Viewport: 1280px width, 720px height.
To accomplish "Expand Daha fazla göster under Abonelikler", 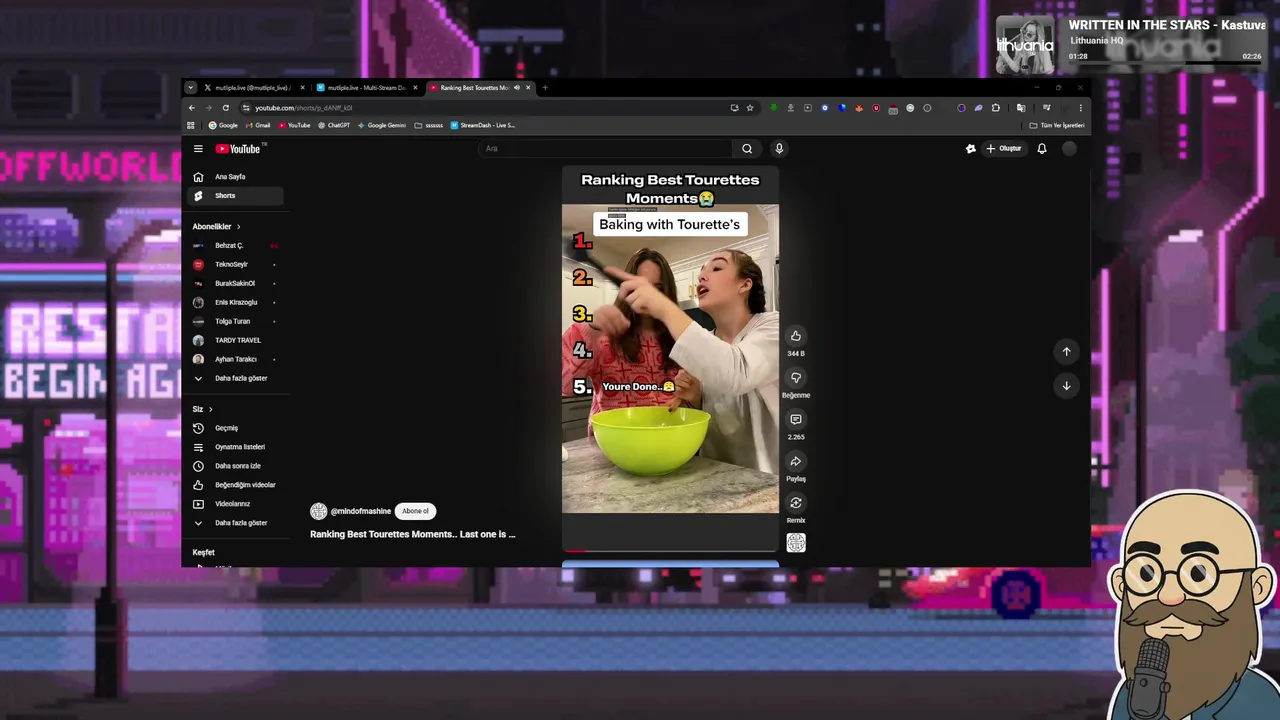I will point(236,379).
